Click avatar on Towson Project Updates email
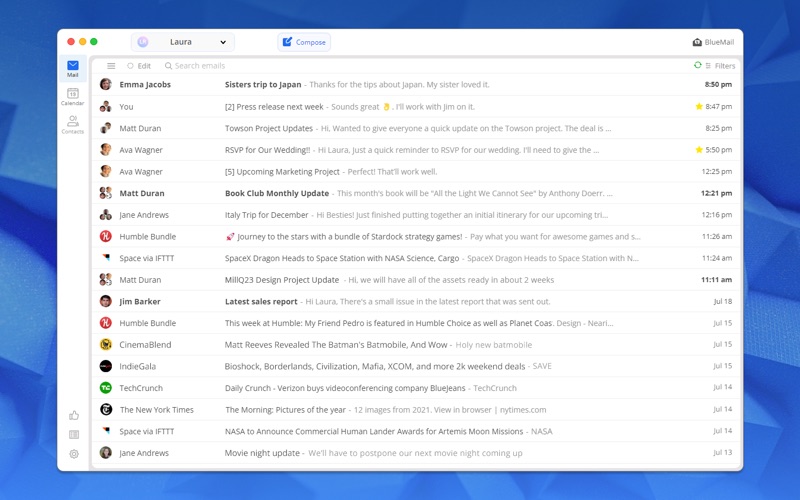Screen dimensions: 800x500 pos(106,128)
